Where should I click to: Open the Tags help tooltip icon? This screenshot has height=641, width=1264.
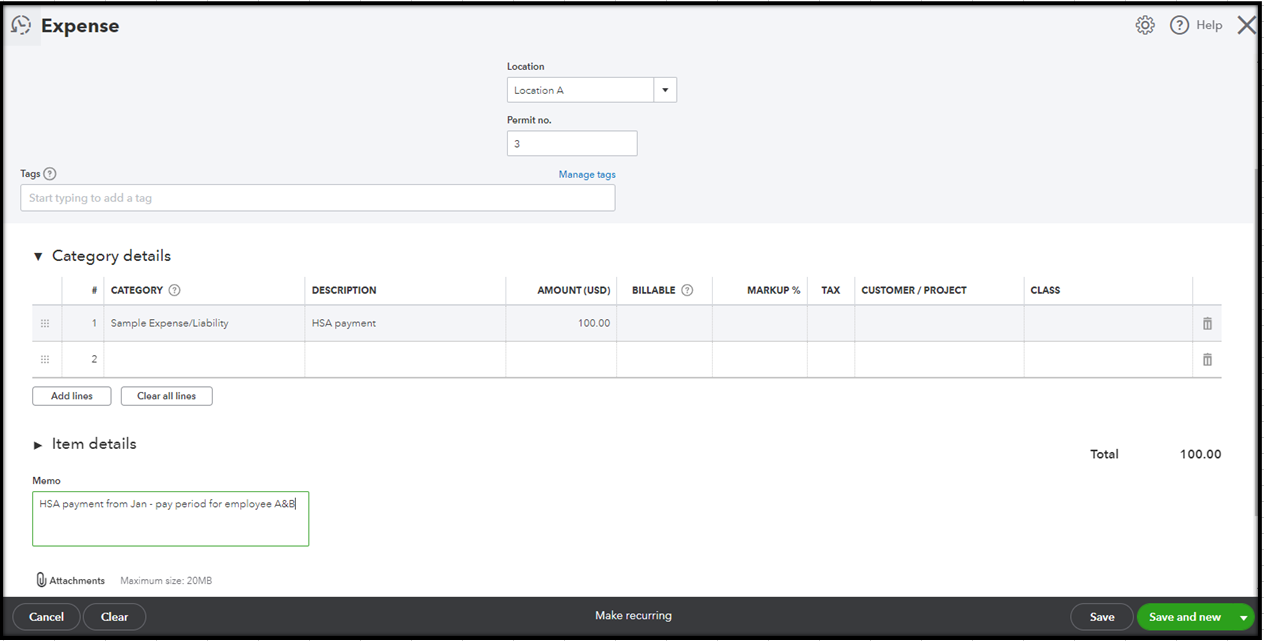point(50,173)
